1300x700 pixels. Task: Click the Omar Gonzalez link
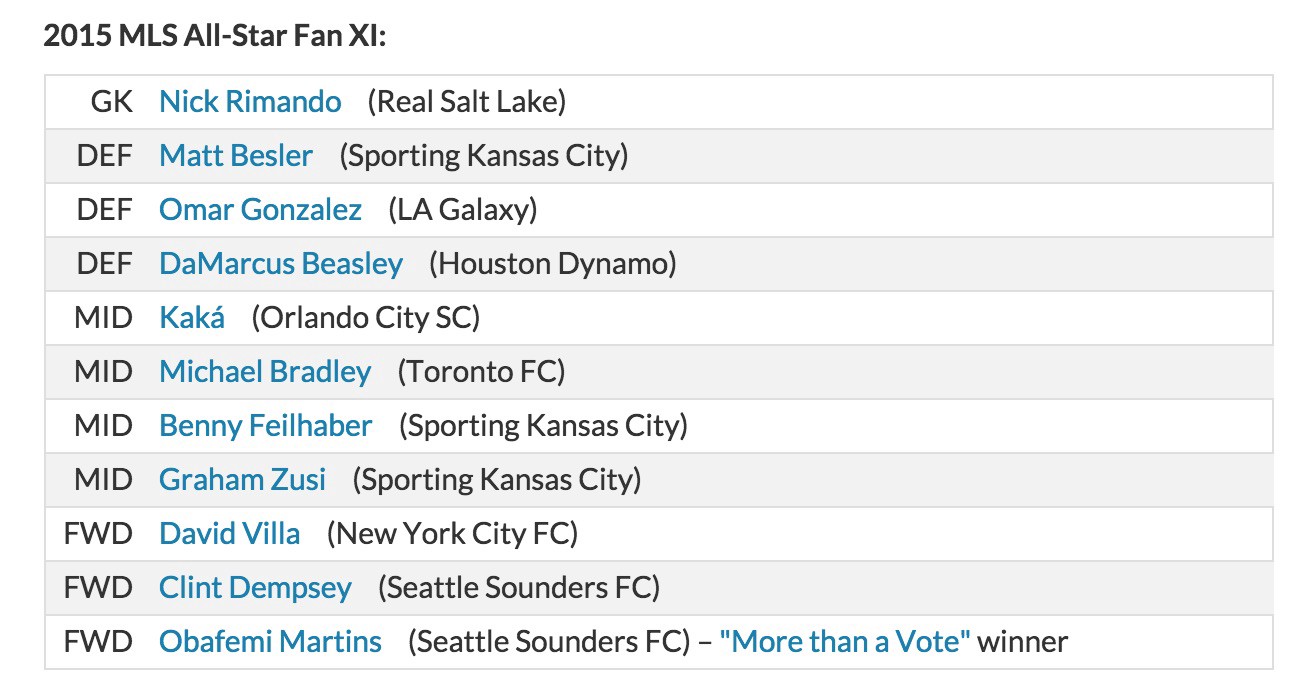(x=260, y=209)
